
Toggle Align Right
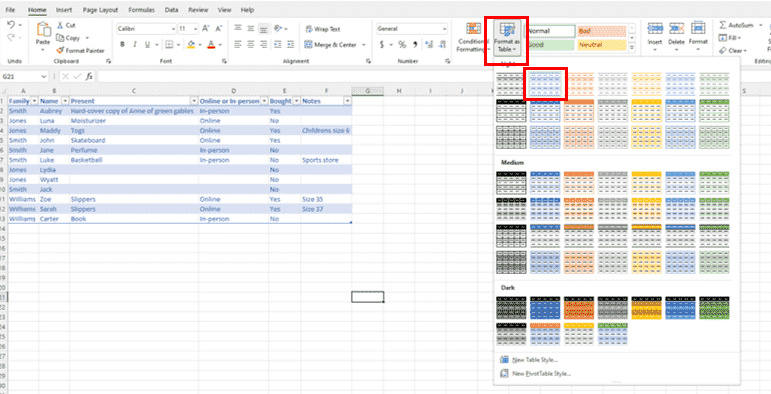264,45
